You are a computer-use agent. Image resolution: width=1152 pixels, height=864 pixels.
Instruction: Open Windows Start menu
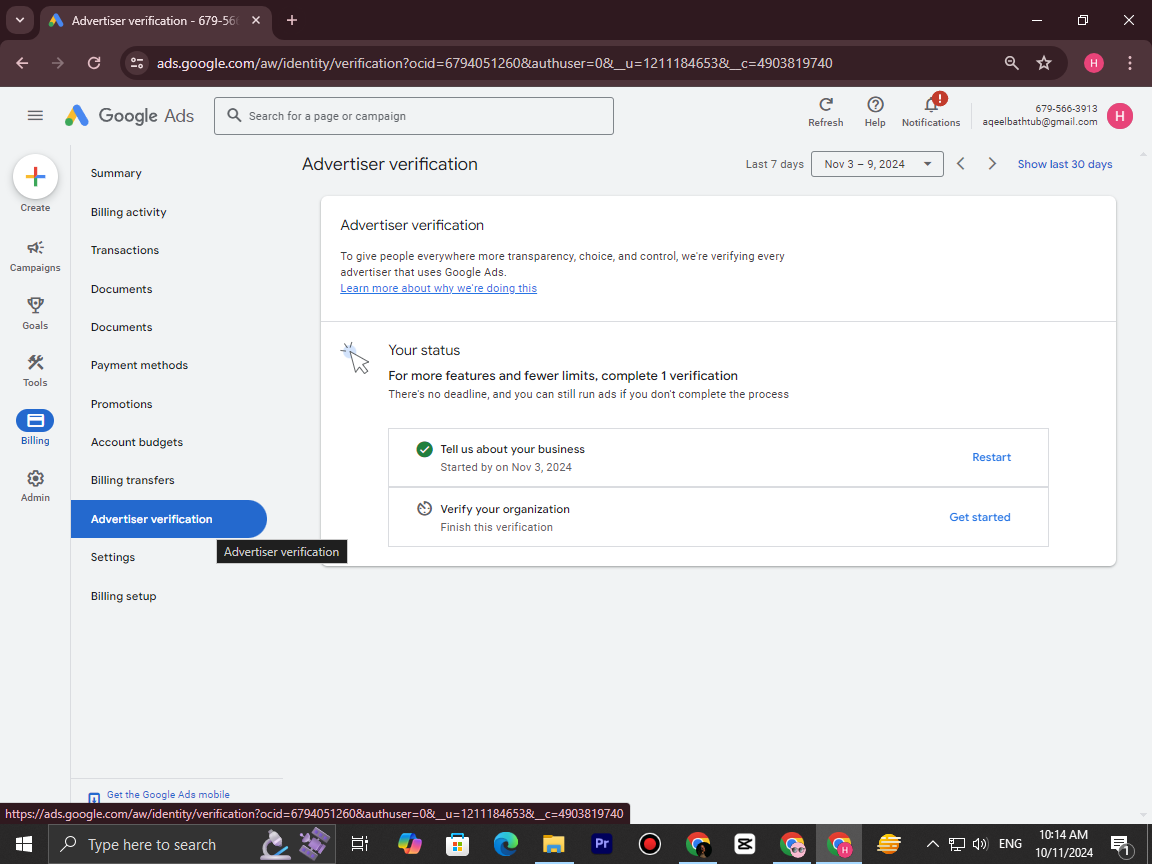[x=24, y=844]
